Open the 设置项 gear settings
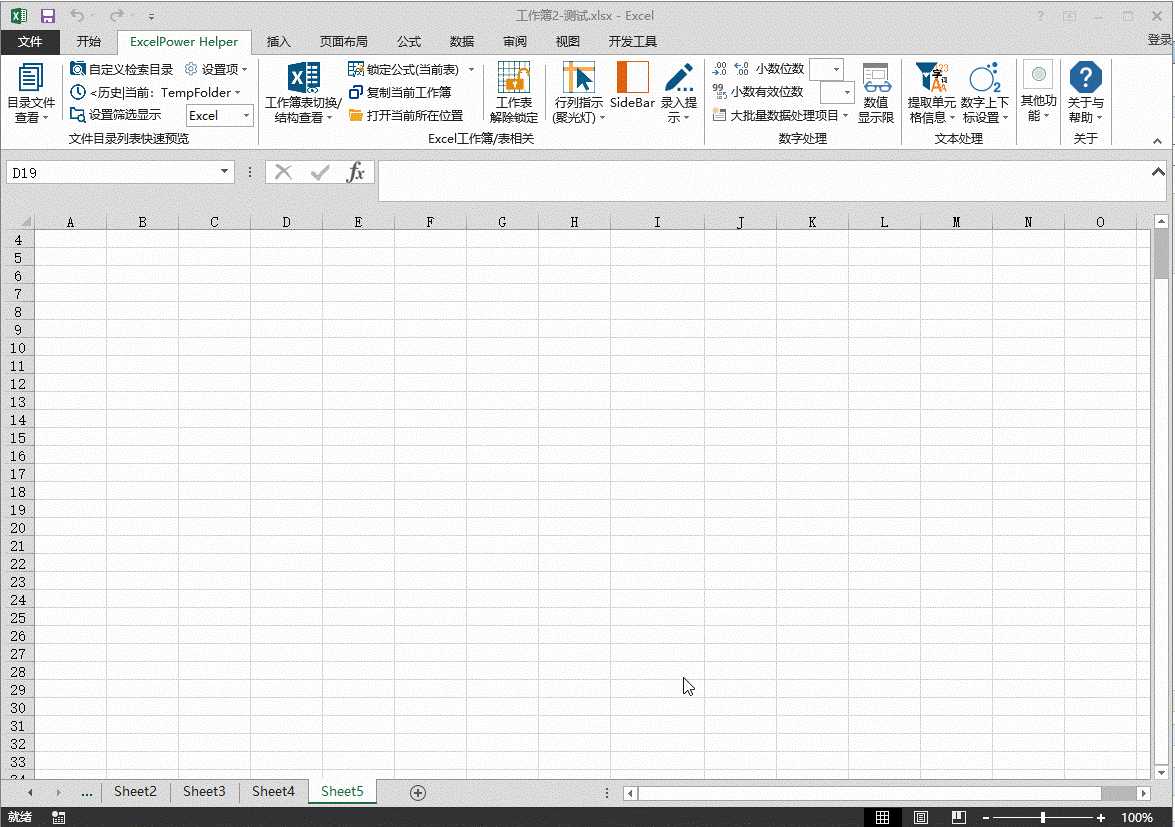This screenshot has width=1175, height=827. tap(216, 69)
